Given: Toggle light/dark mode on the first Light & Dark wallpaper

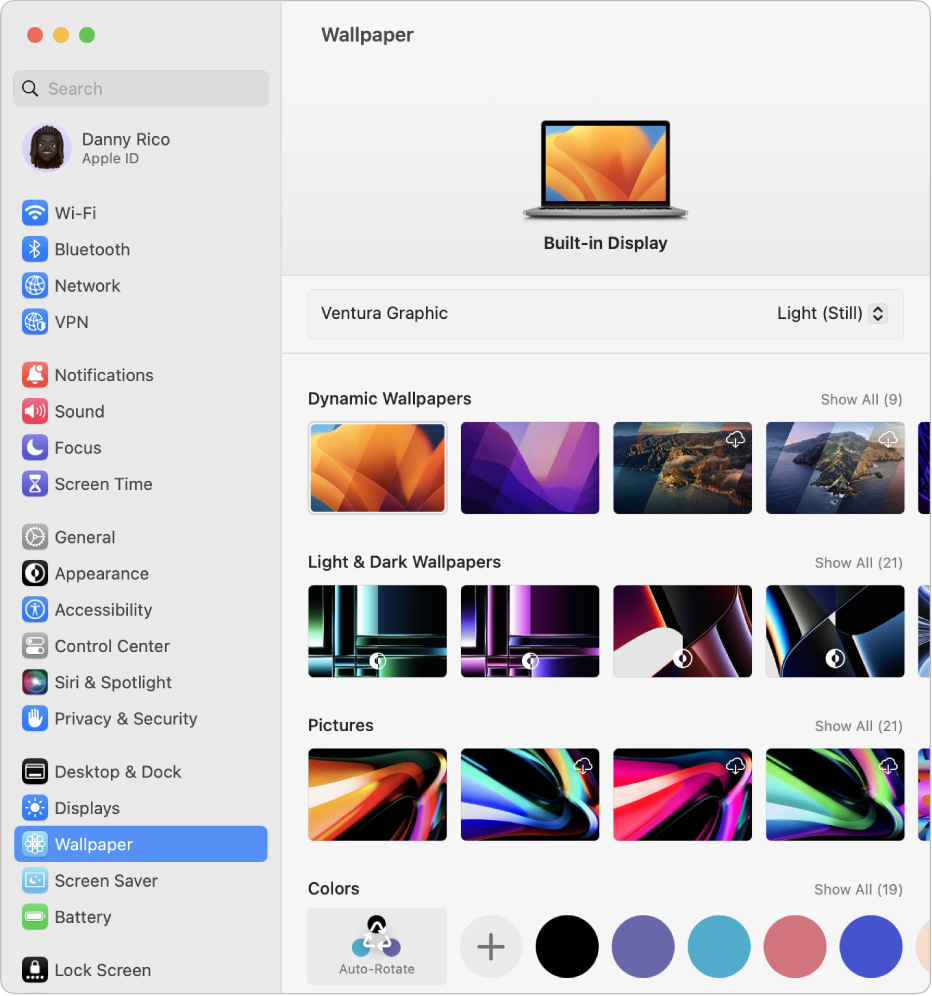Looking at the screenshot, I should point(377,661).
